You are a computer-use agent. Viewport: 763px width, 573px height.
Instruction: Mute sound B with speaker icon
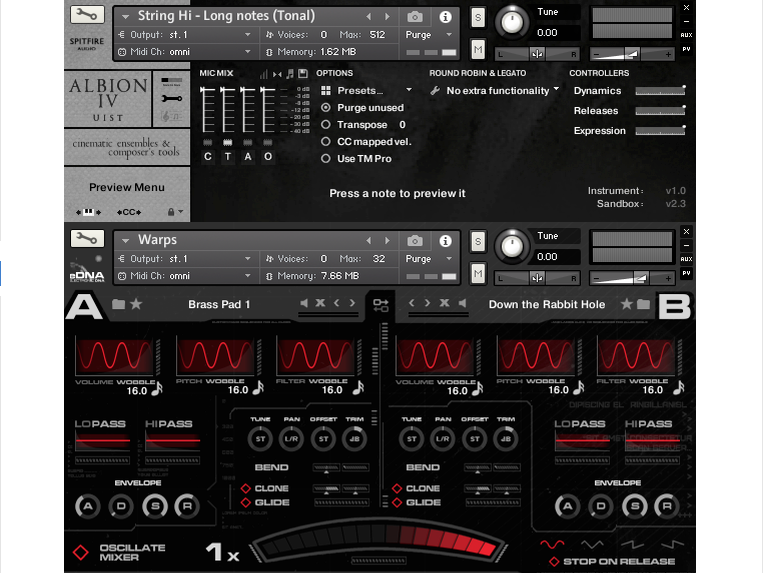click(x=462, y=303)
